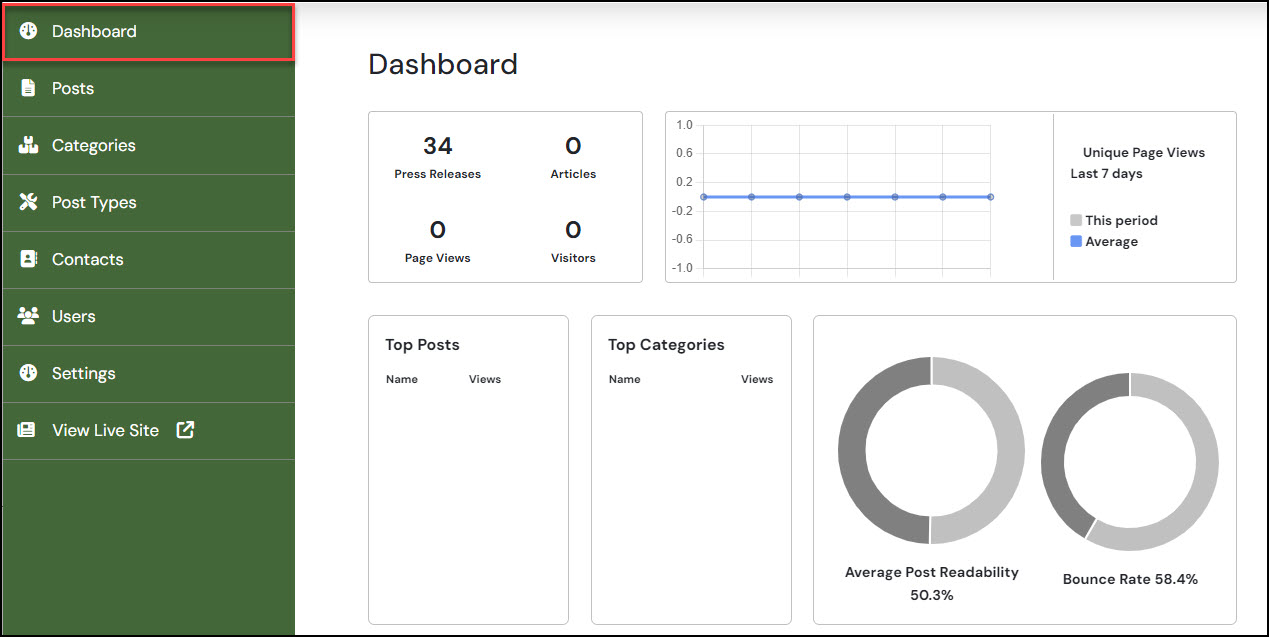Screen dimensions: 1269x637
Task: Click the View Live Site newspaper icon
Action: coord(27,430)
